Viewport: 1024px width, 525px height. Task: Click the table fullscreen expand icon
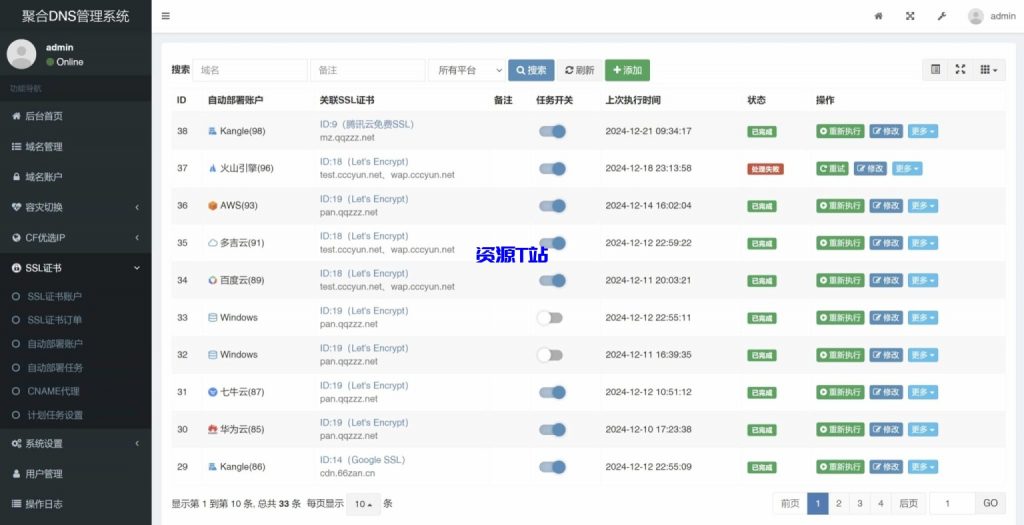960,70
